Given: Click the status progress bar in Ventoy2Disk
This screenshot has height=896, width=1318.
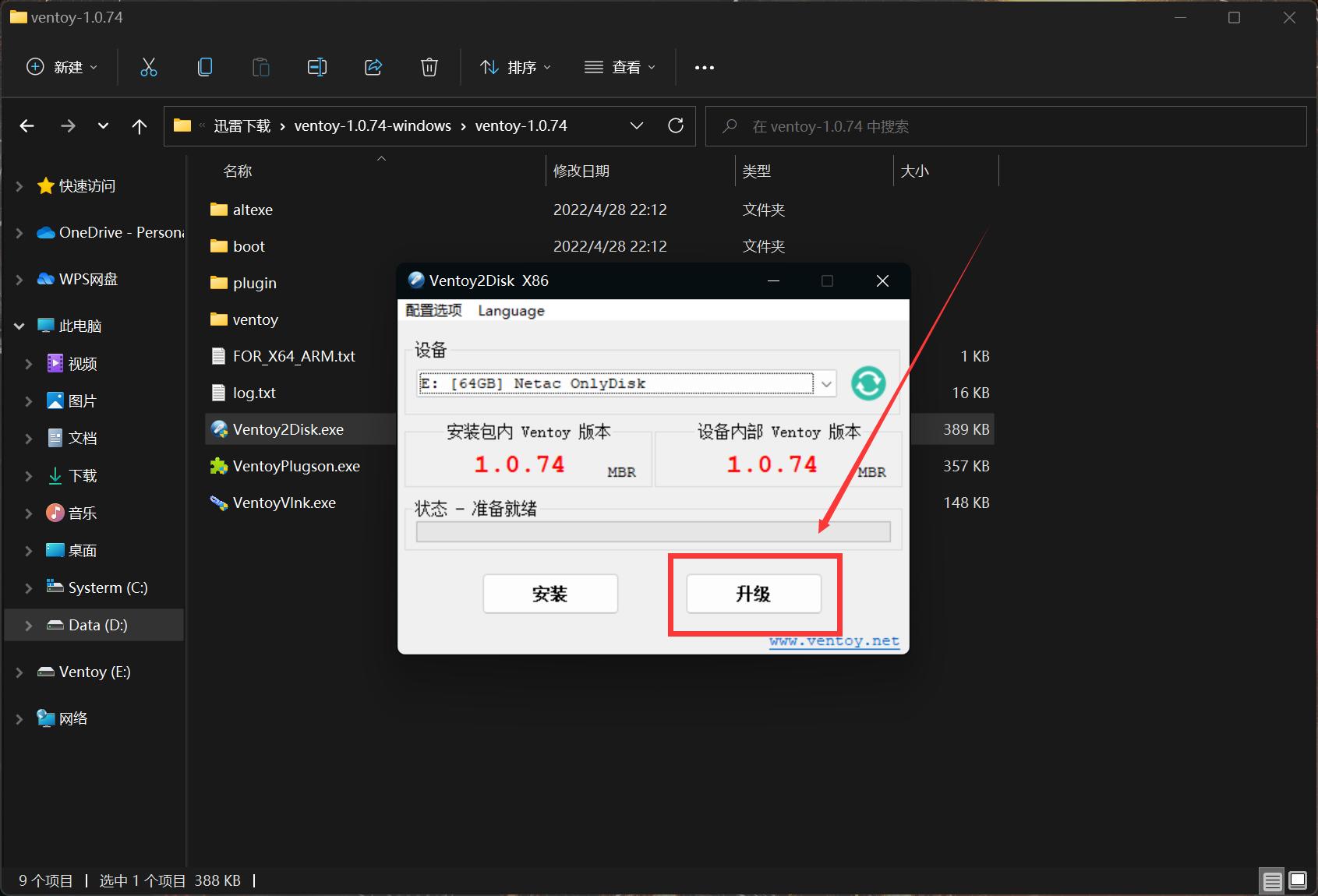Looking at the screenshot, I should (653, 531).
